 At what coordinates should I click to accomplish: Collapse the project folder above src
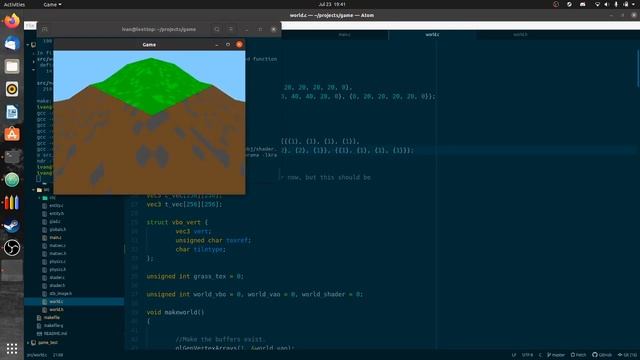tap(28, 44)
